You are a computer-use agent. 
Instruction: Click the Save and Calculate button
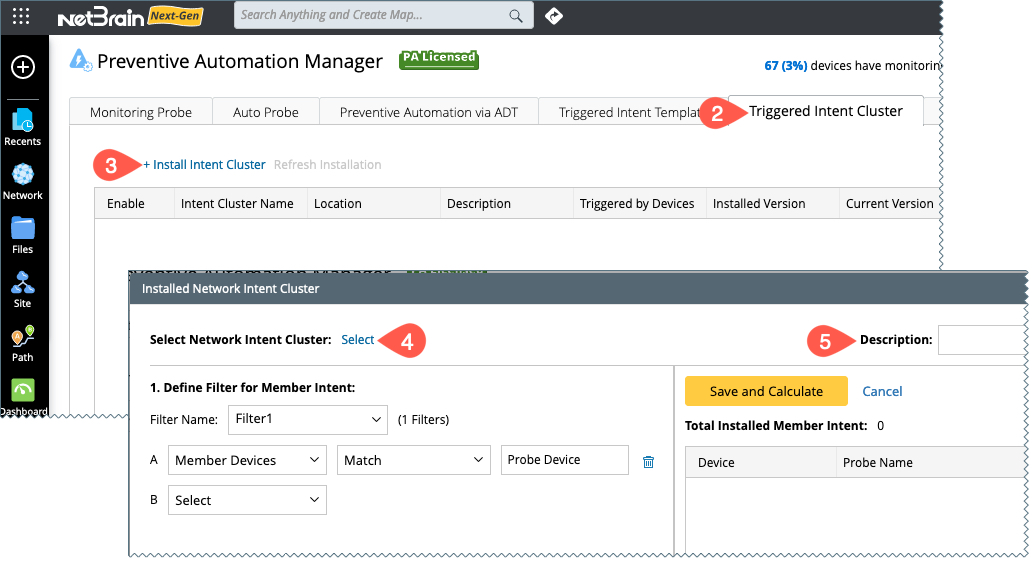[766, 391]
